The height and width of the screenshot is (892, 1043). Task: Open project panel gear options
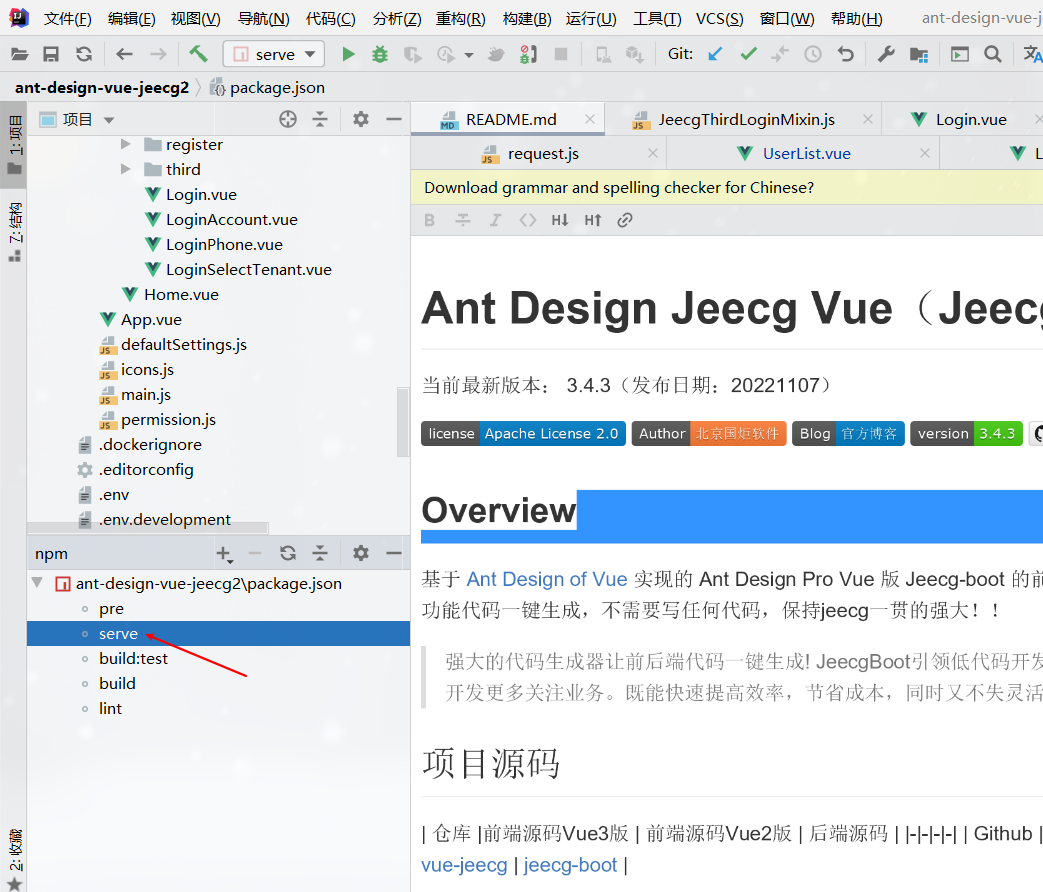tap(361, 119)
